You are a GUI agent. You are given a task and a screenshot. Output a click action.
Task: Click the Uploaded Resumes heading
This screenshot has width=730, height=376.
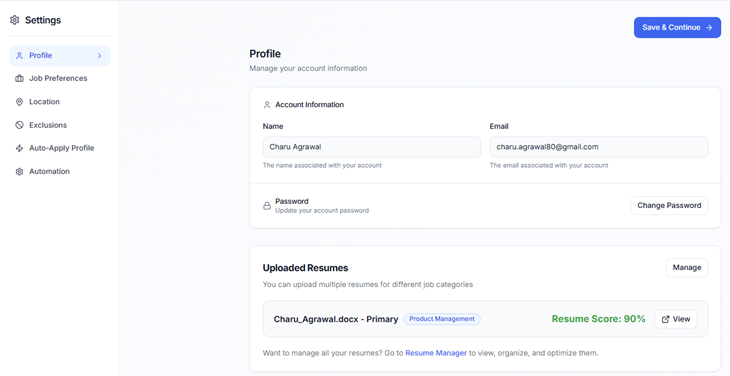tap(305, 268)
